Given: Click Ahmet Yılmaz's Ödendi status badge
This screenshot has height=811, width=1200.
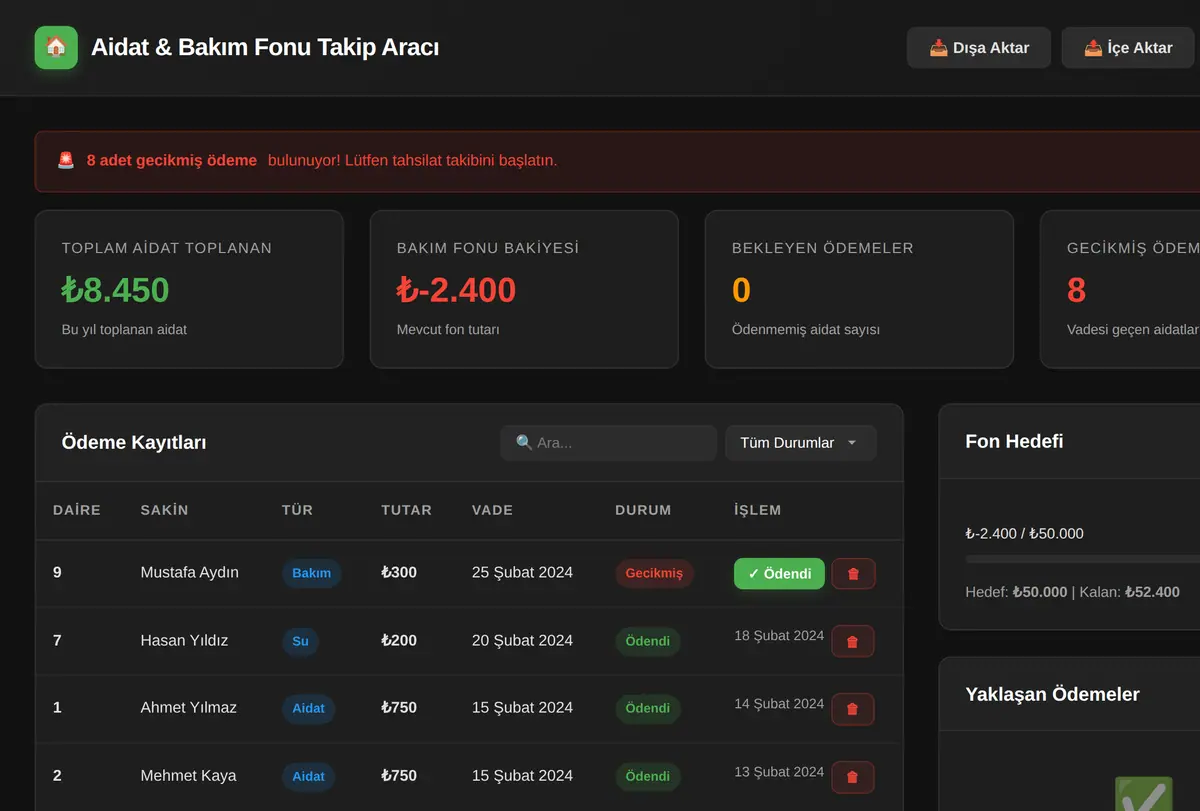Looking at the screenshot, I should pyautogui.click(x=647, y=708).
